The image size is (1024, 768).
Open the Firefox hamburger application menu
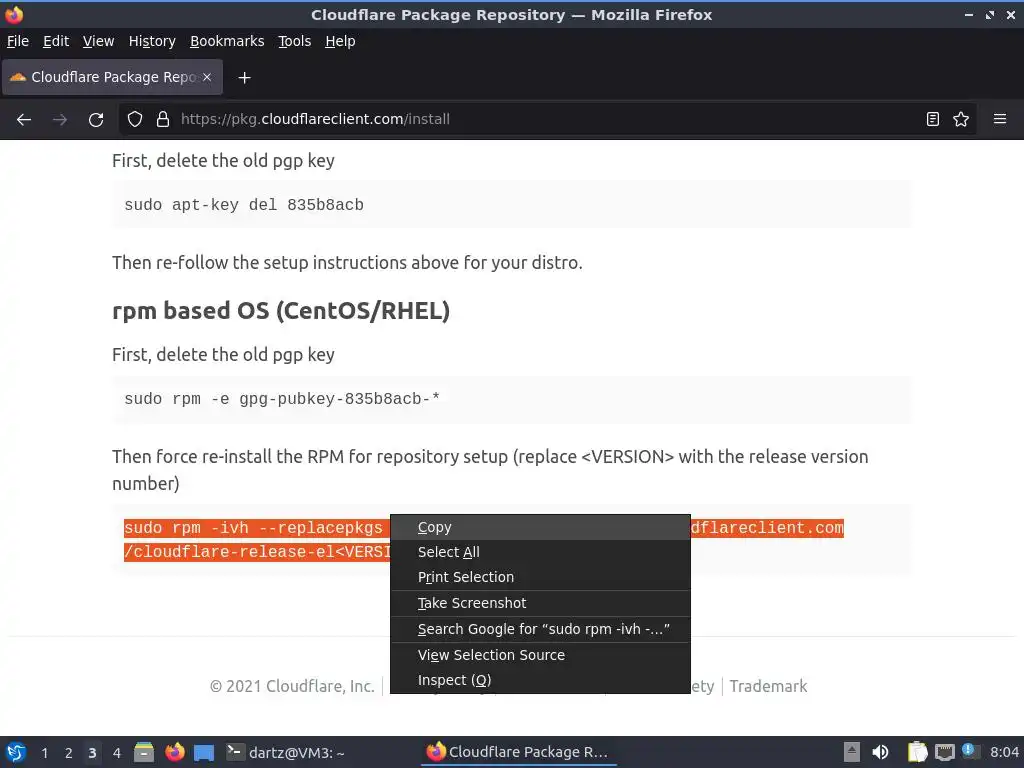(1000, 120)
